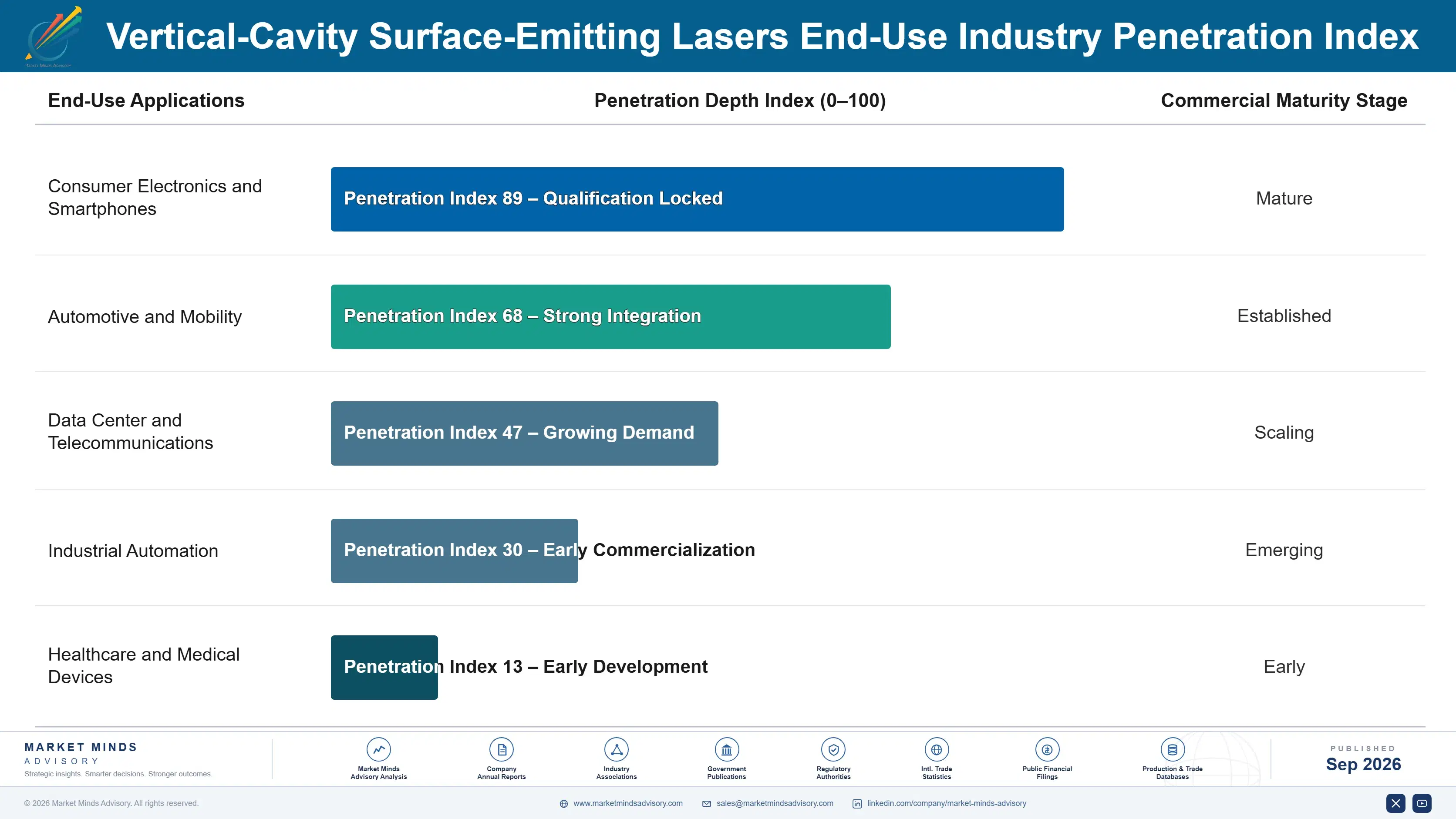Select the Penetration Index 47 Growing Demand bar
This screenshot has width=1456, height=819.
tap(524, 433)
